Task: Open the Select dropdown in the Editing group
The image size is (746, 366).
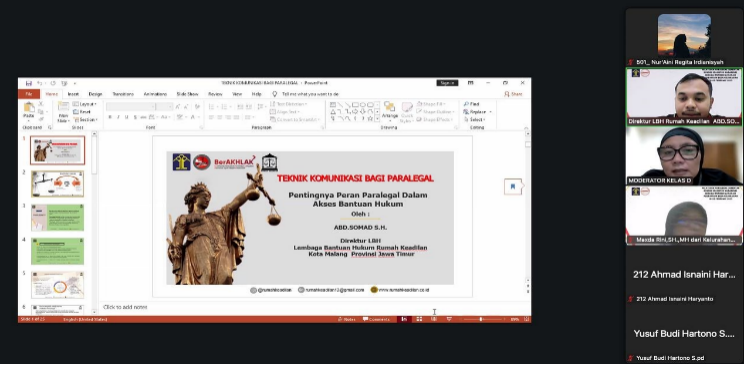Action: 474,119
